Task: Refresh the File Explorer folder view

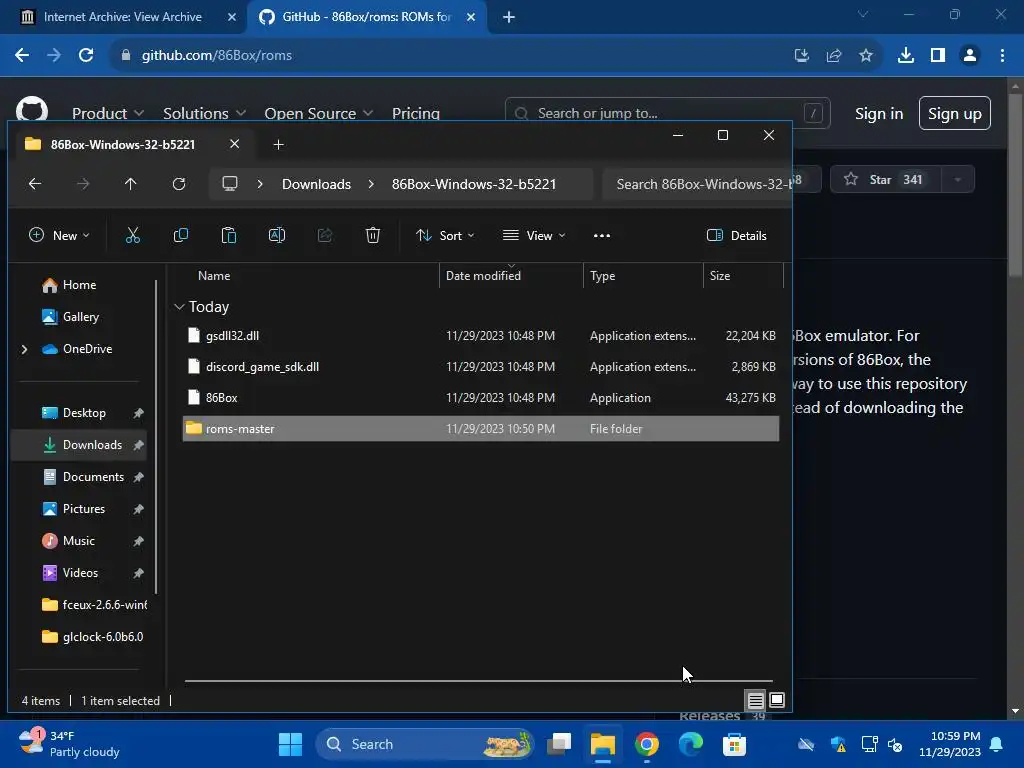Action: tap(179, 184)
